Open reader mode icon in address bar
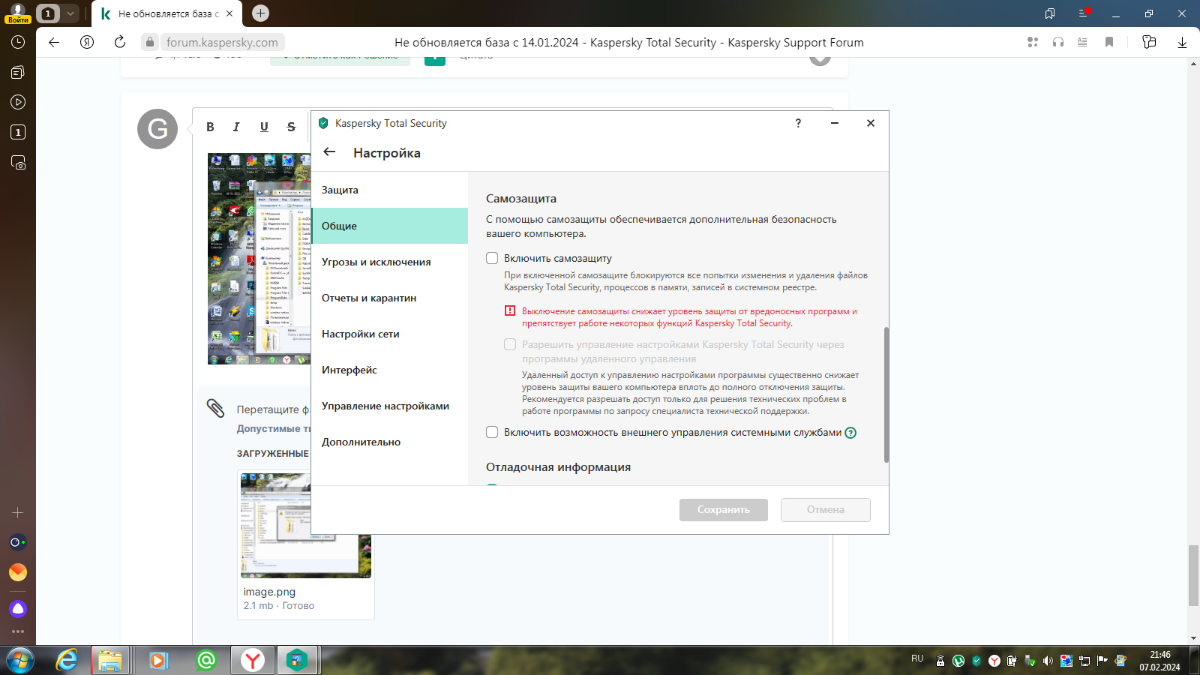This screenshot has height=675, width=1200. pyautogui.click(x=1084, y=42)
